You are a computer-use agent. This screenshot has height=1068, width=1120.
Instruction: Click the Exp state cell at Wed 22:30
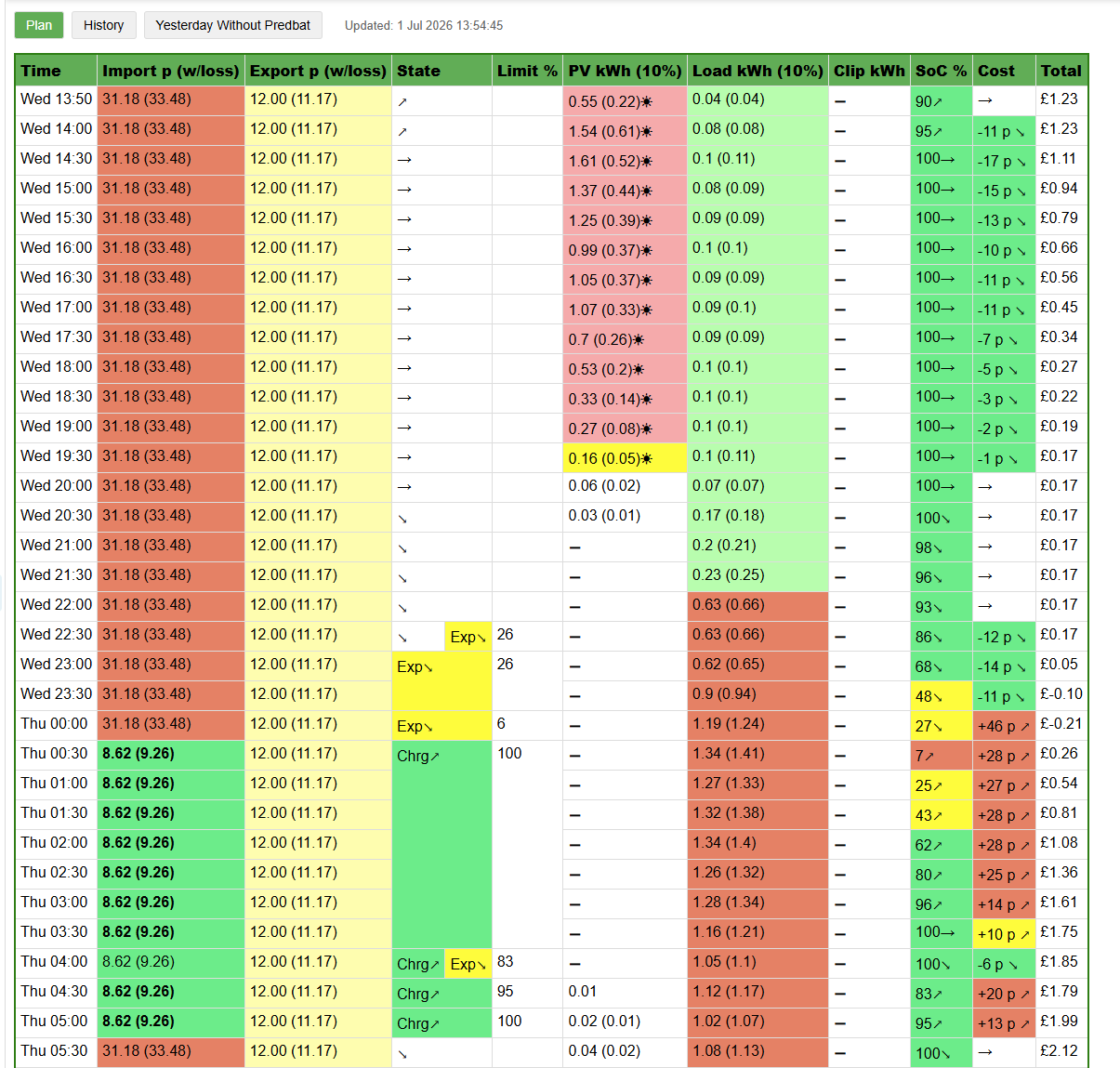(468, 637)
